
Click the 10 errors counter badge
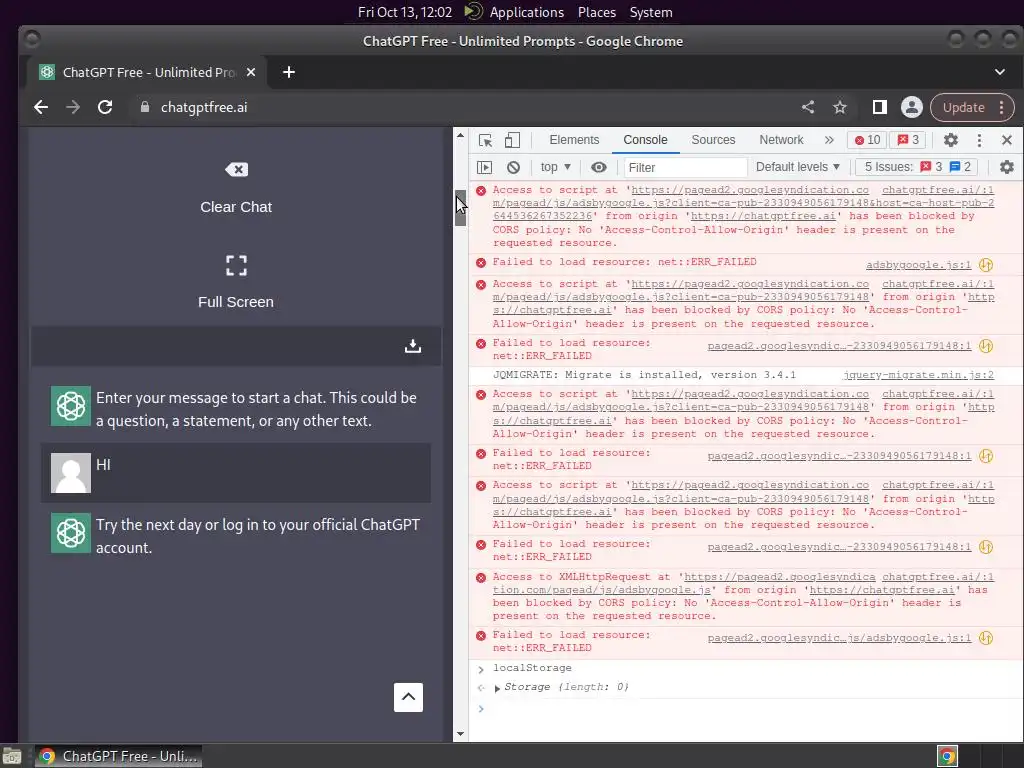click(x=868, y=140)
